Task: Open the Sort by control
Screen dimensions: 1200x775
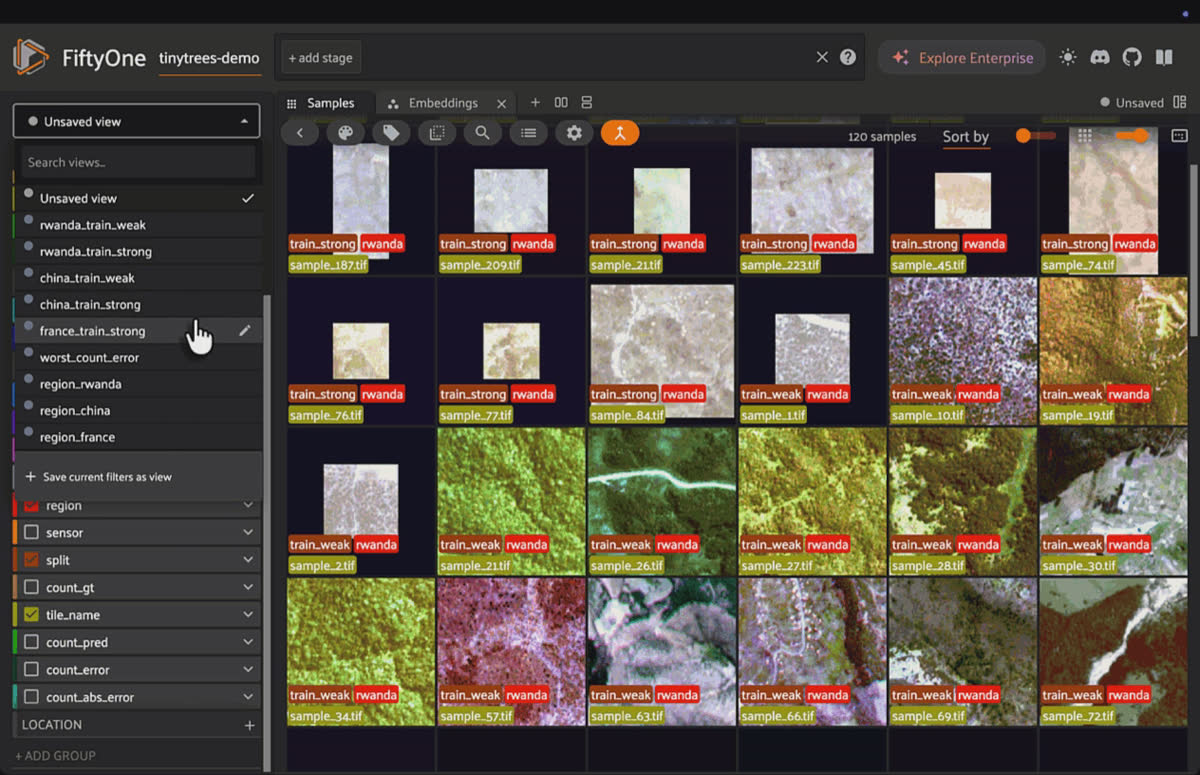Action: 966,137
